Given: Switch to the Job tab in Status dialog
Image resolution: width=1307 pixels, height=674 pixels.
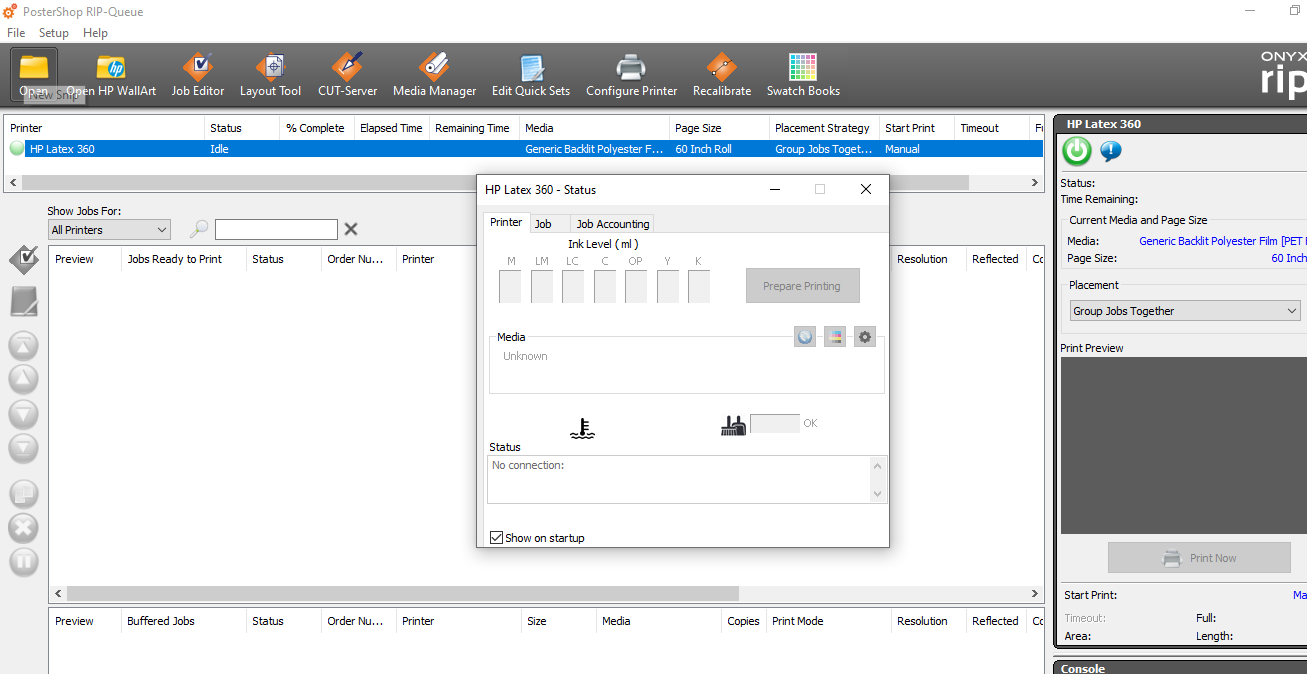Looking at the screenshot, I should [x=543, y=224].
